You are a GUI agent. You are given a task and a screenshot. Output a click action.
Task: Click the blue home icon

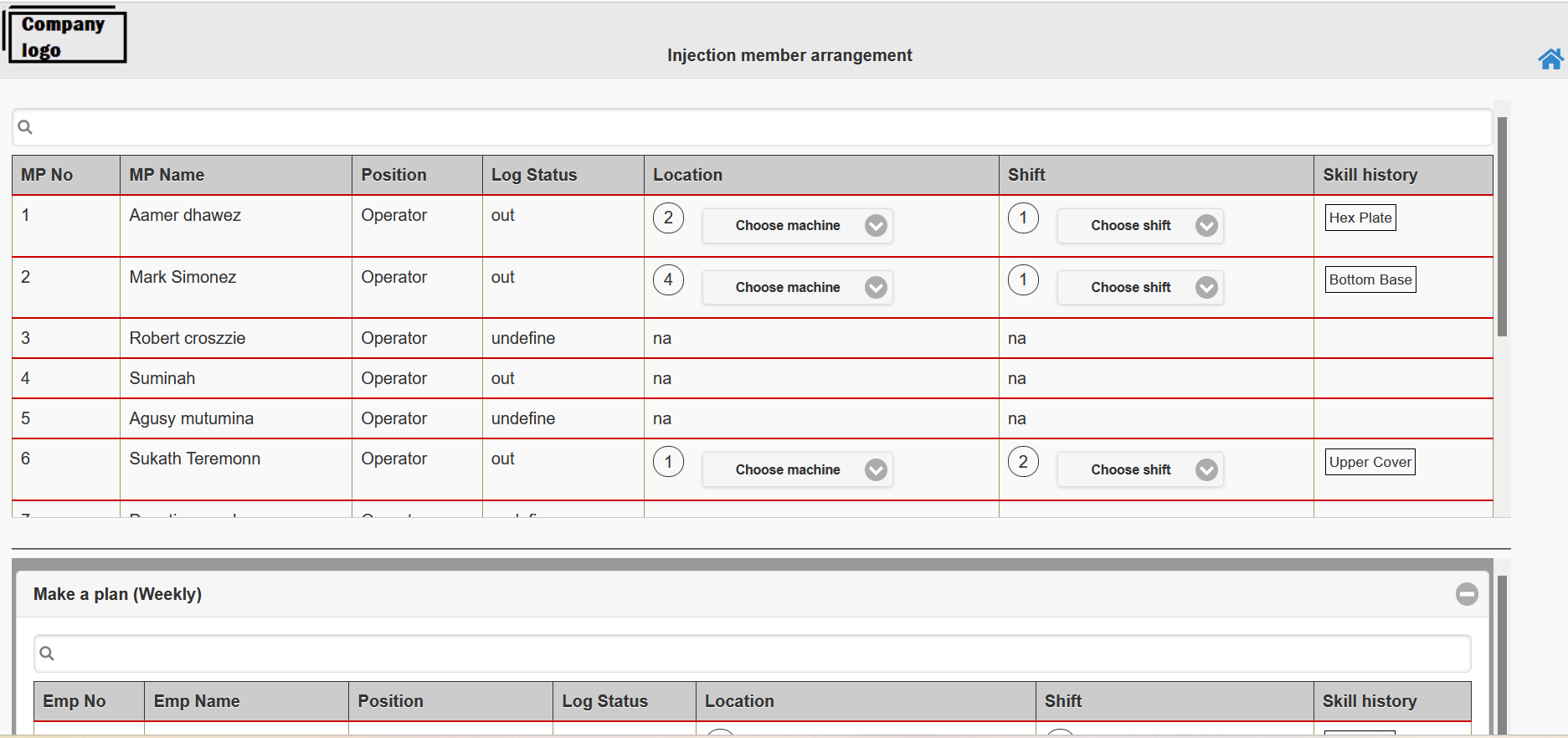click(x=1550, y=59)
